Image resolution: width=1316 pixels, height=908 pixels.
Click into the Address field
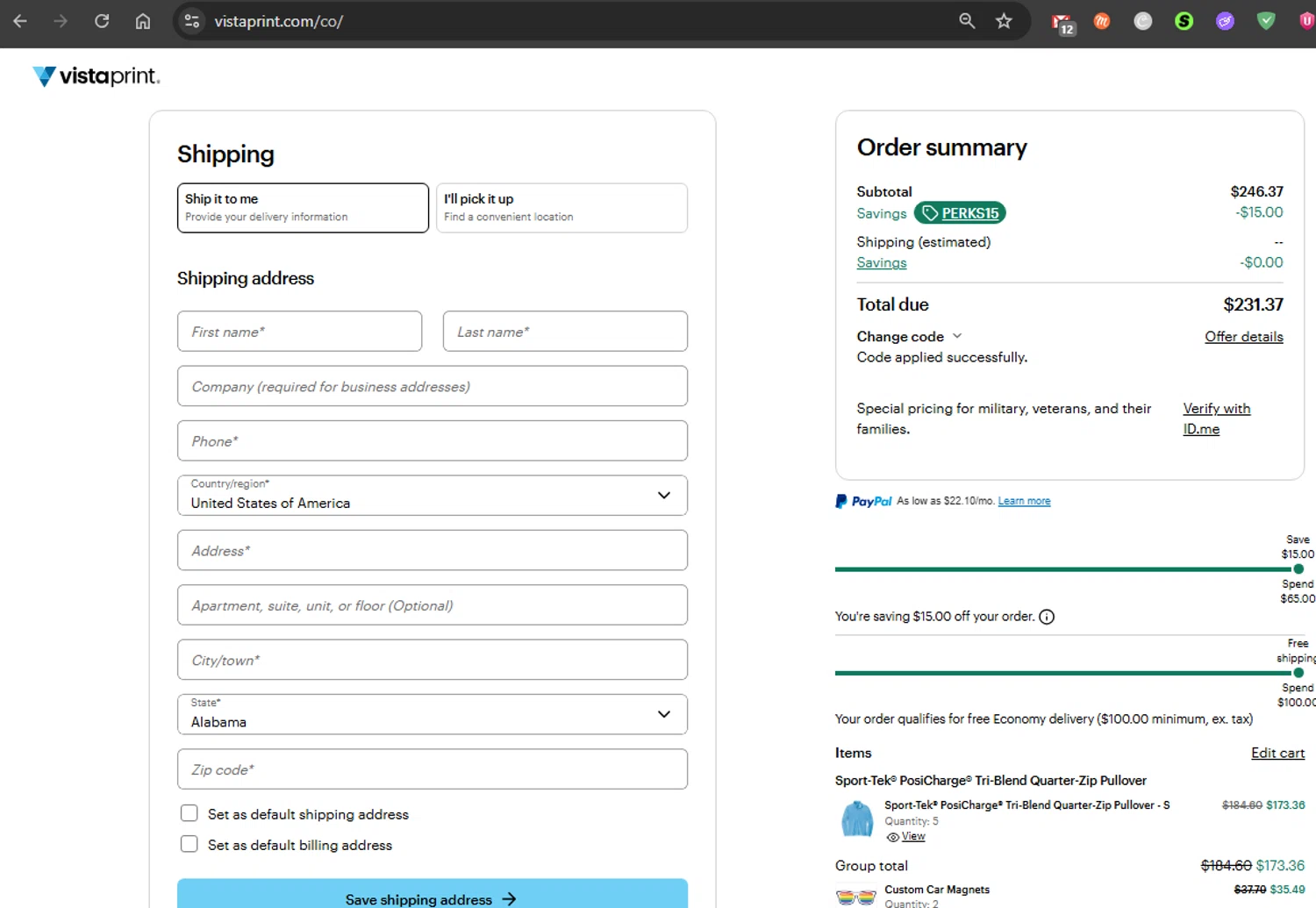point(433,550)
